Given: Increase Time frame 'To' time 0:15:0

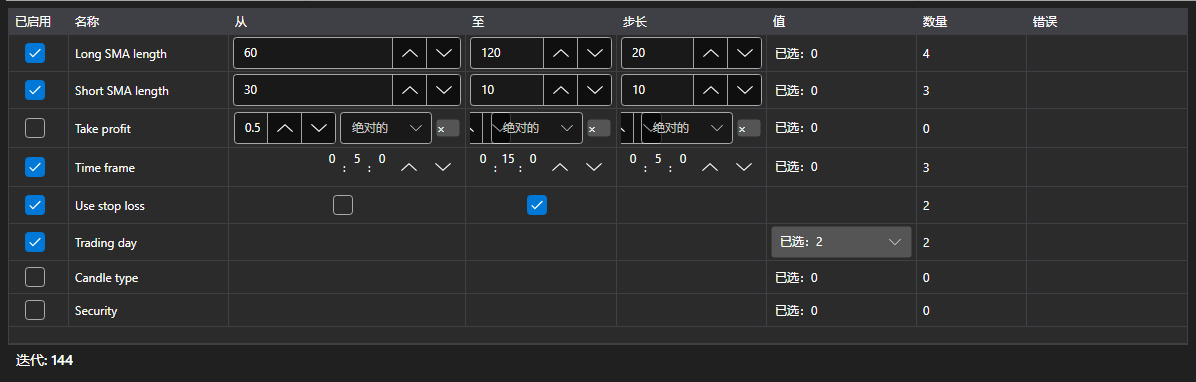Looking at the screenshot, I should pyautogui.click(x=561, y=167).
